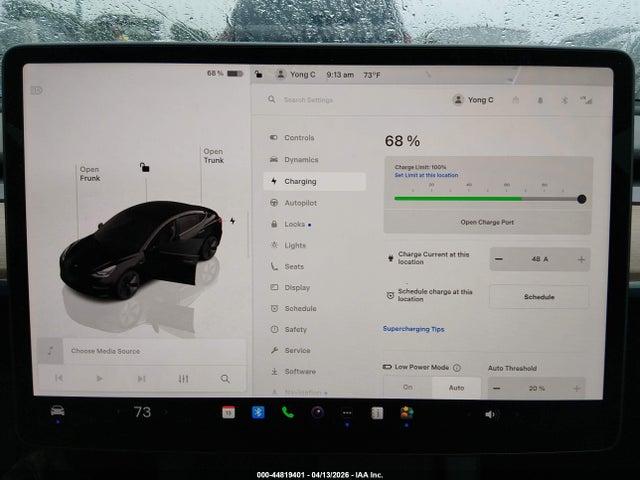This screenshot has width=640, height=480.
Task: Open the Bluetooth app in bottom bar
Action: [258, 413]
